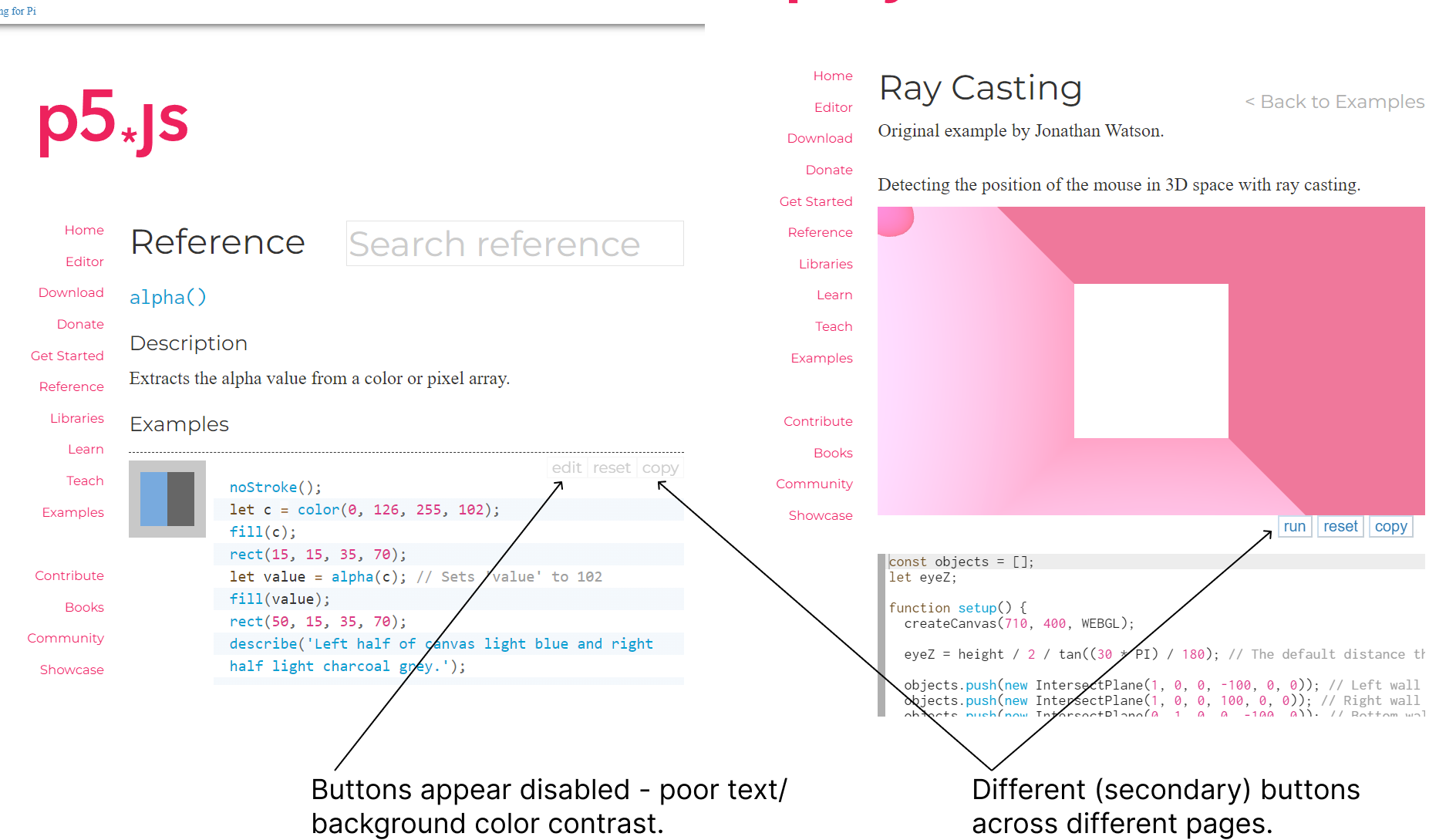
Task: Open Showcase in the Ray Casting page menu
Action: coord(821,515)
